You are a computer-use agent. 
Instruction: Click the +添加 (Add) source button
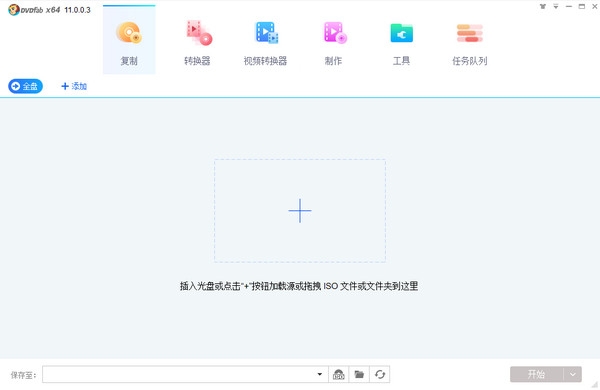[74, 86]
